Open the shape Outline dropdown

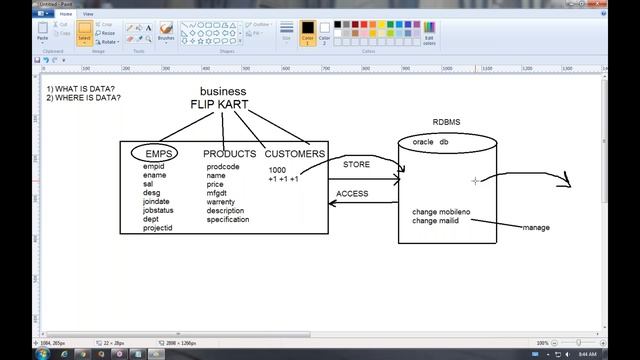coord(259,24)
